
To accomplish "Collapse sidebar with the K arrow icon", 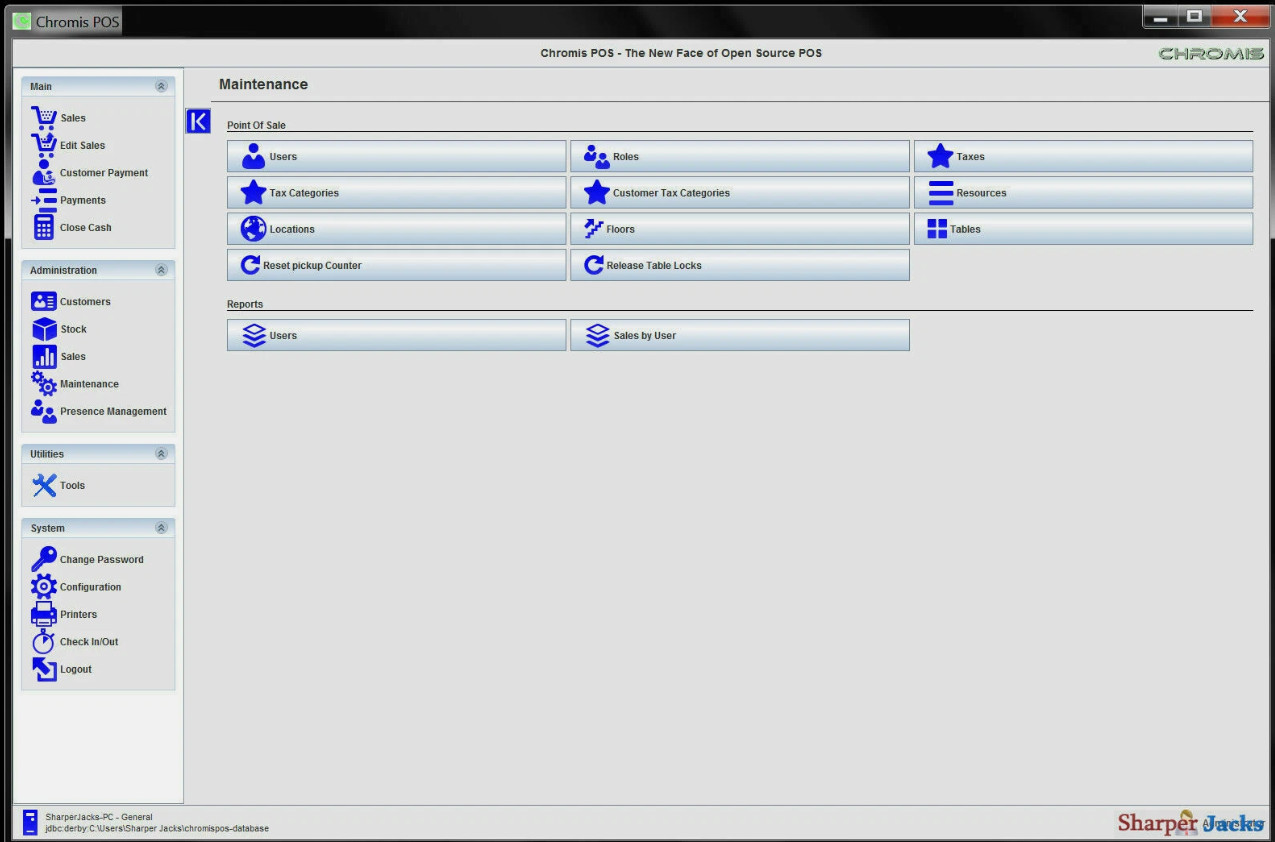I will pyautogui.click(x=198, y=121).
